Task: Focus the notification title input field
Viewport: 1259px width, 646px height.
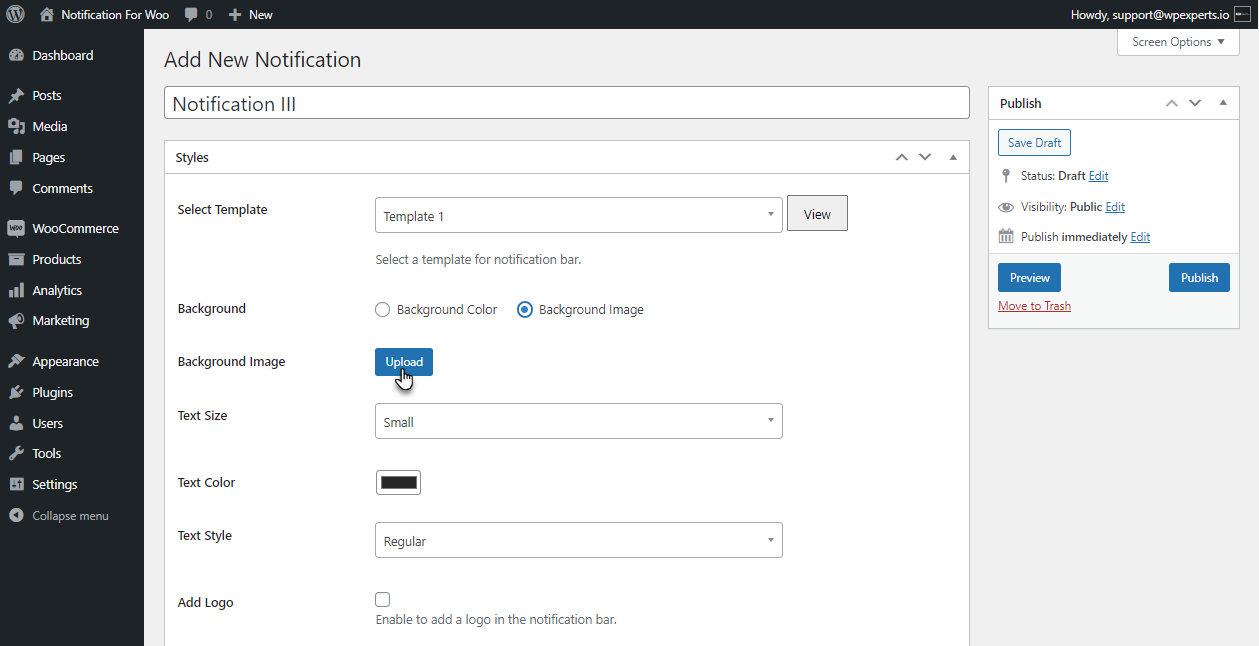Action: 567,103
